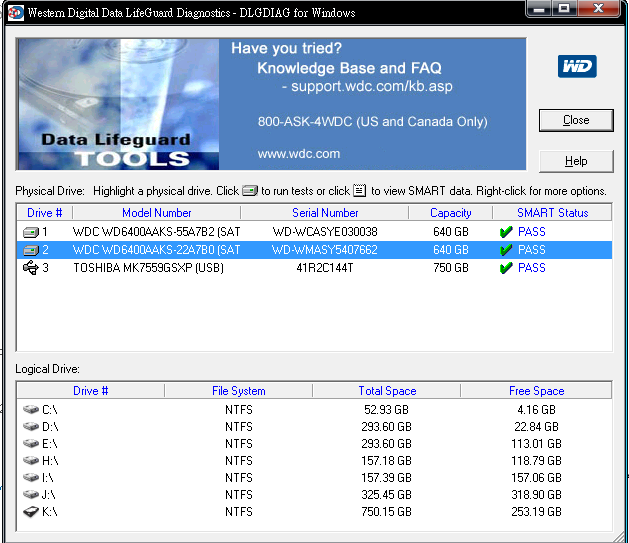
Task: Click free space 22.84 GB
Action: [x=536, y=426]
